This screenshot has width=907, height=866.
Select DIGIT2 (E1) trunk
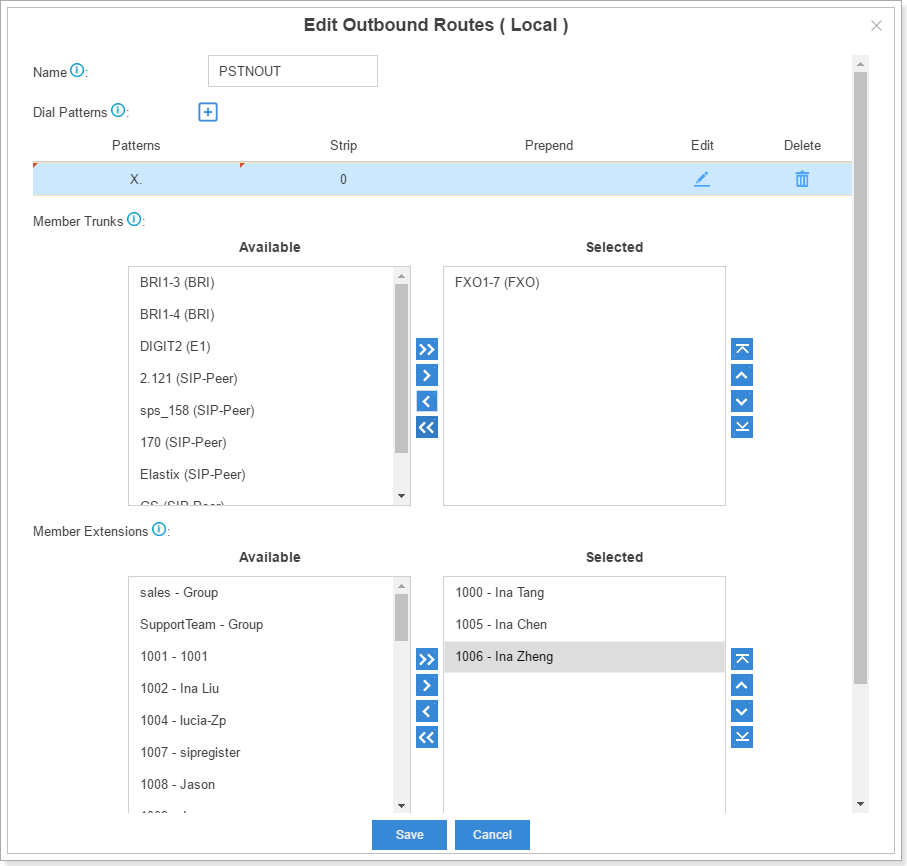coord(261,346)
